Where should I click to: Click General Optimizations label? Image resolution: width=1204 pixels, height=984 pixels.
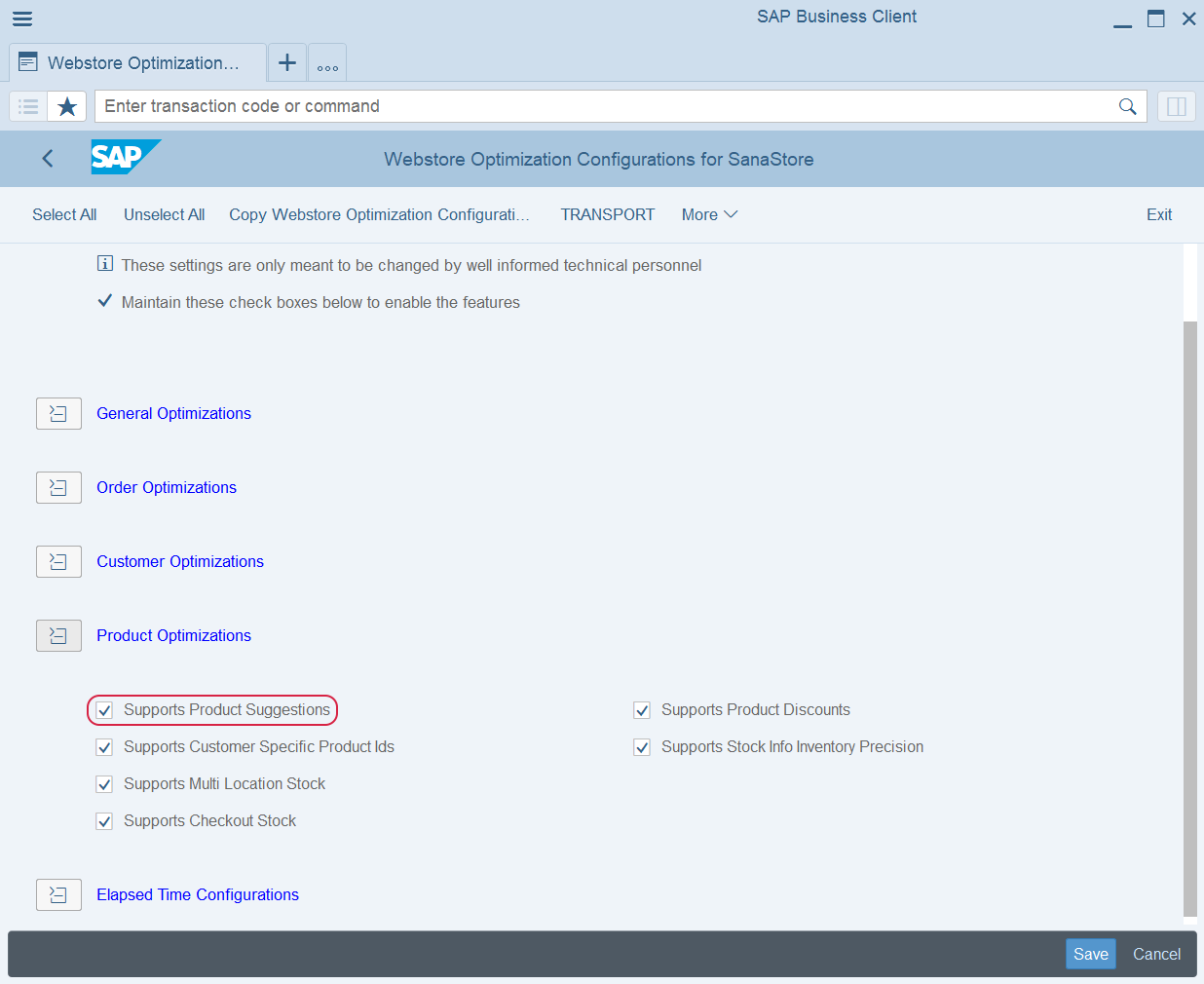173,413
